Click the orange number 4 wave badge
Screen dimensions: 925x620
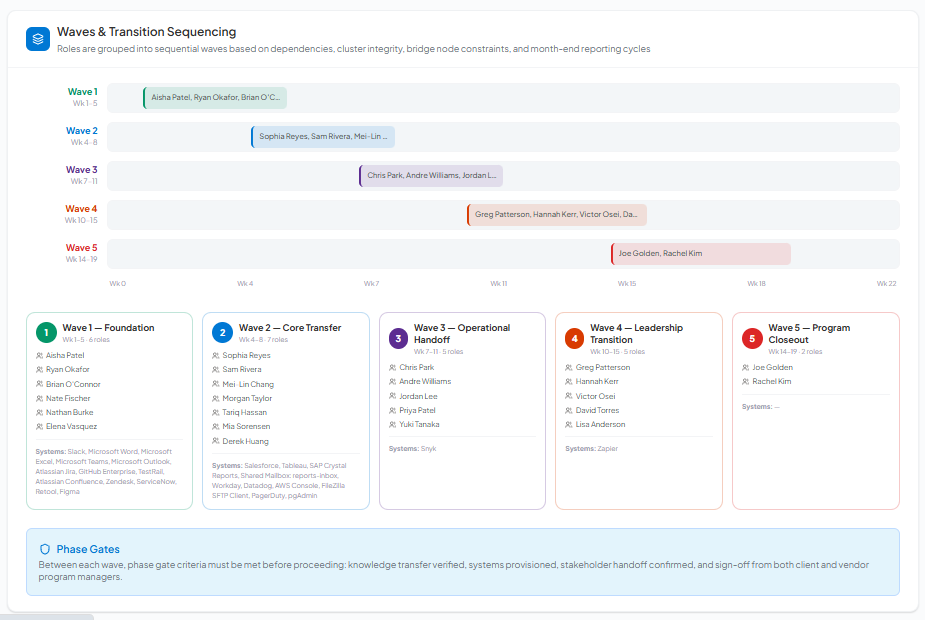coord(574,338)
